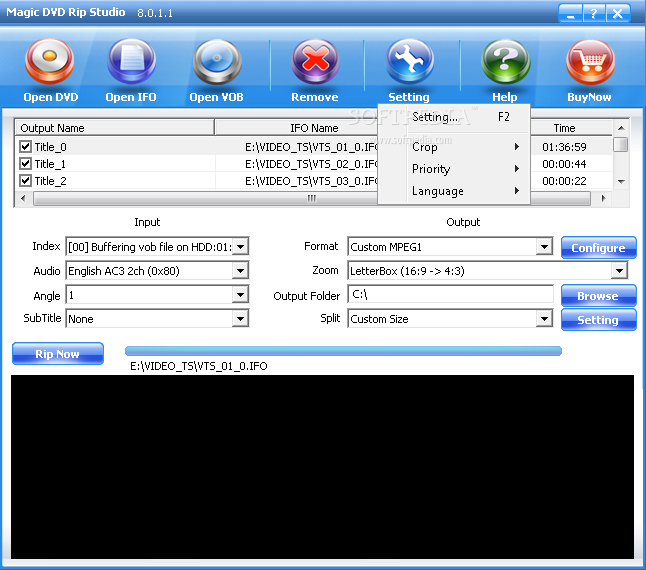Image resolution: width=646 pixels, height=570 pixels.
Task: Click the ripping progress bar
Action: [x=343, y=351]
